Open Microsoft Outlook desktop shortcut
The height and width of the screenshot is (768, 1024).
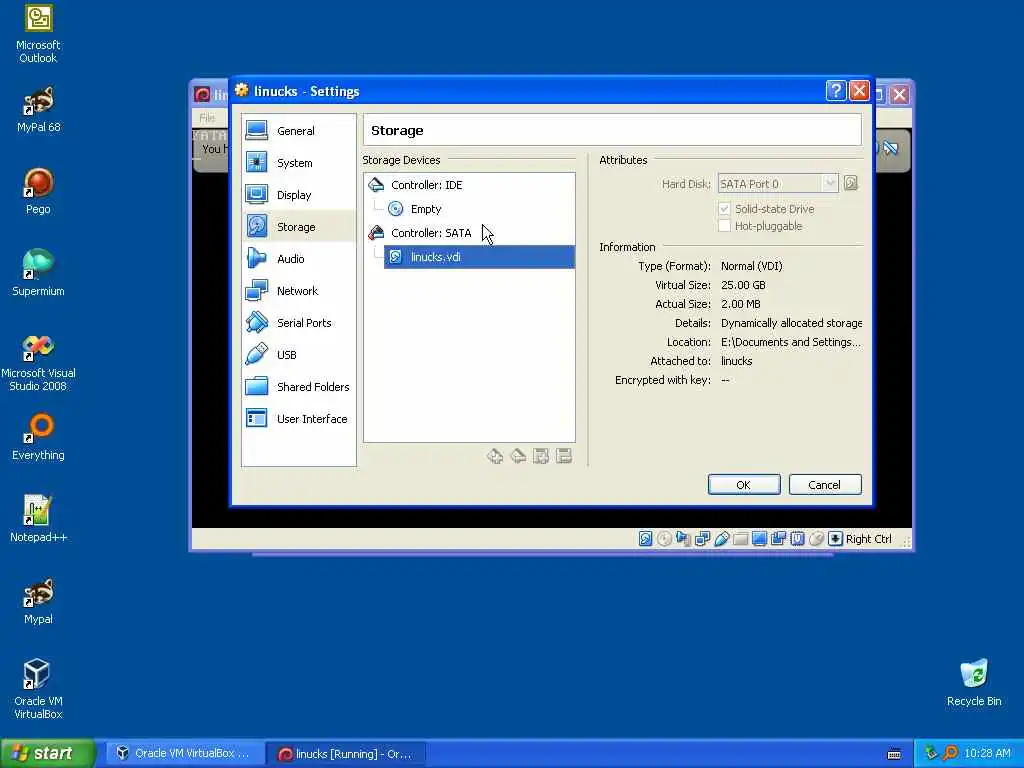click(x=38, y=34)
